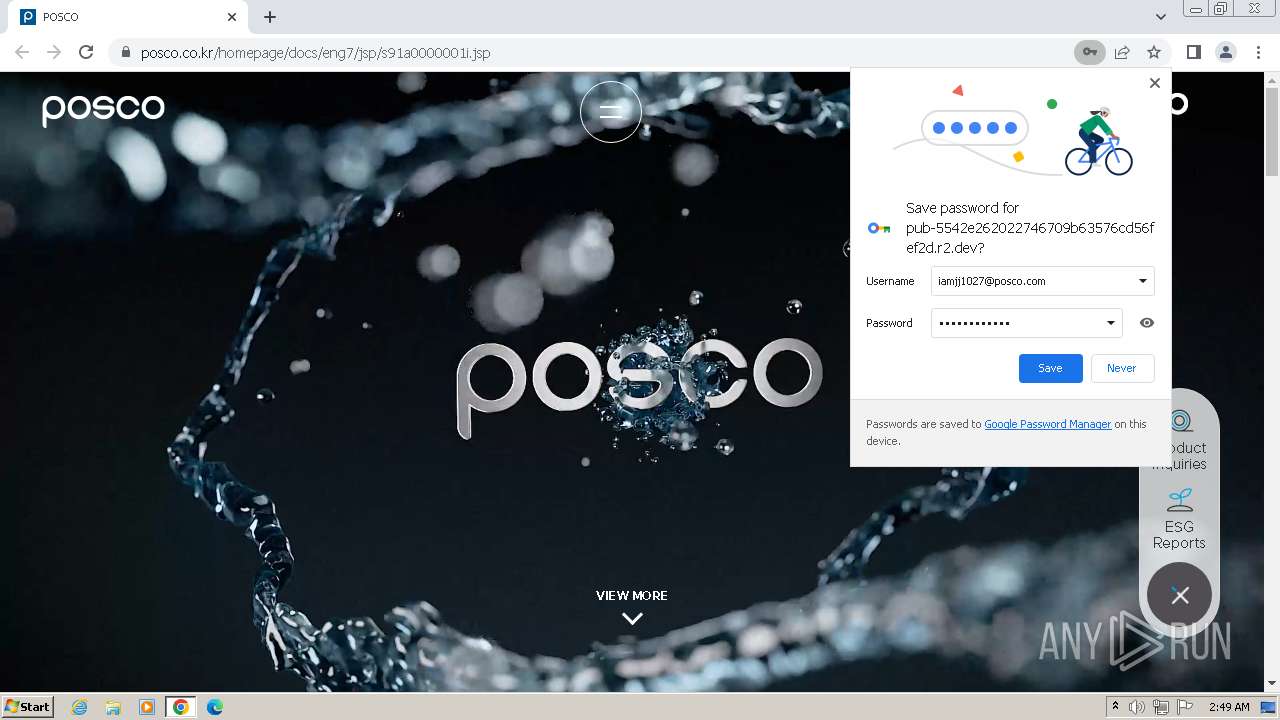1280x720 pixels.
Task: Open network icon in system tray
Action: click(1160, 707)
